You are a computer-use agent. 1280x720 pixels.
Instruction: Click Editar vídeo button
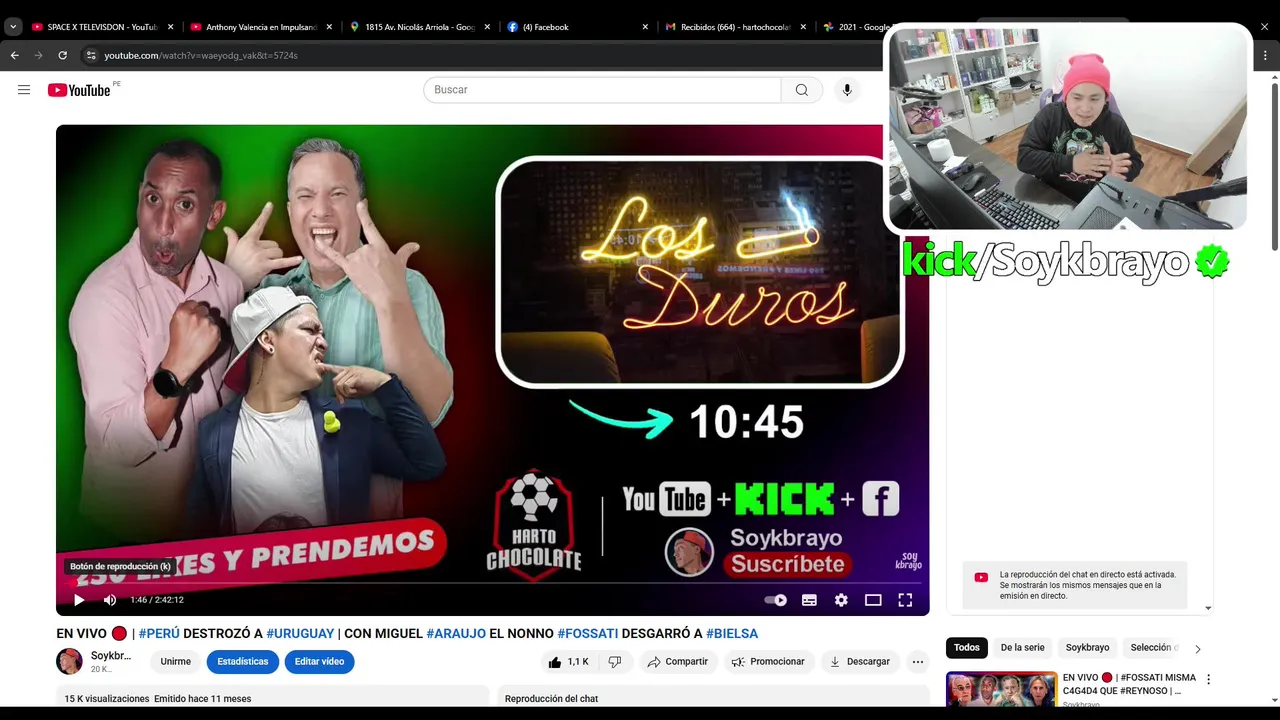point(319,662)
